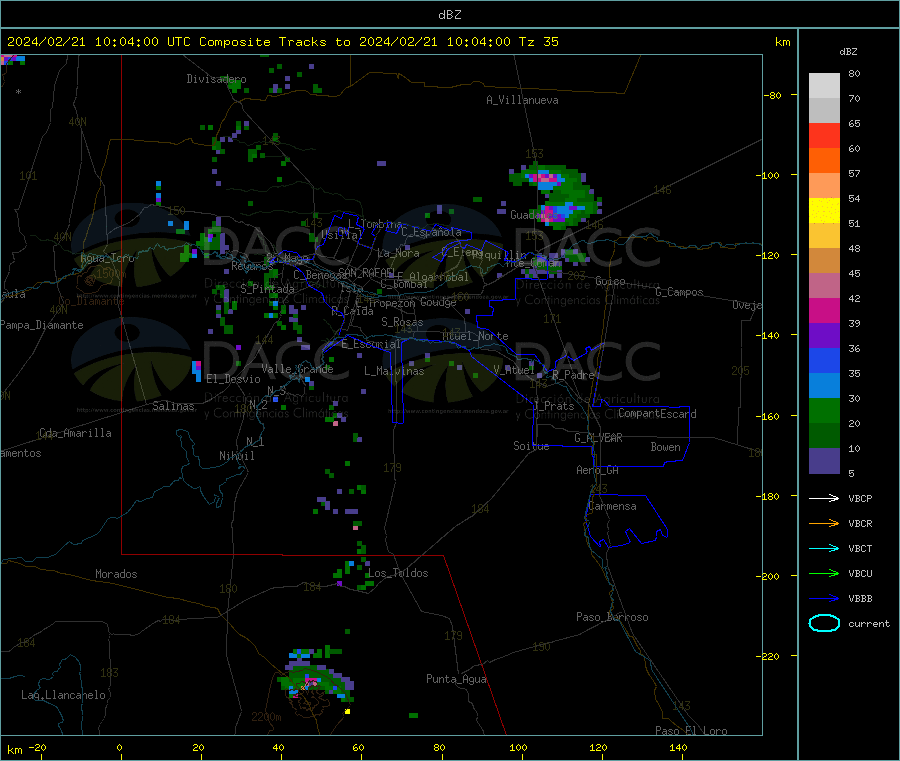Select the 'E_Algarrobal' place label
Screen dimensions: 900x761
[432, 277]
